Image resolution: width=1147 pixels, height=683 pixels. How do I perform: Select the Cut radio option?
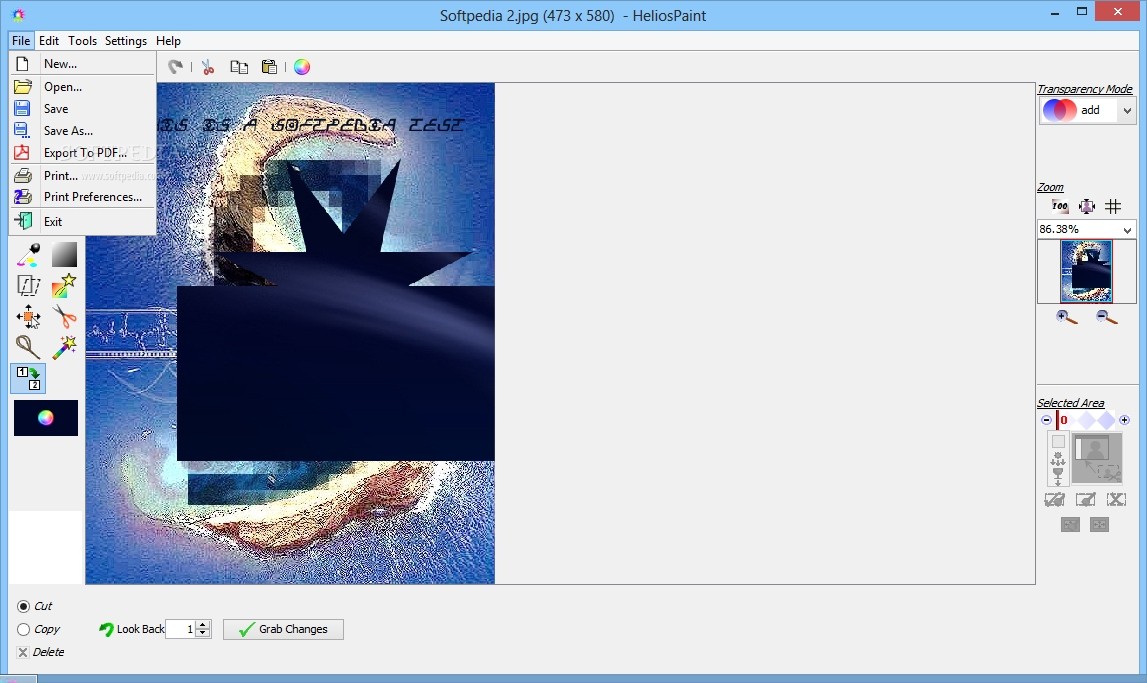pos(23,606)
